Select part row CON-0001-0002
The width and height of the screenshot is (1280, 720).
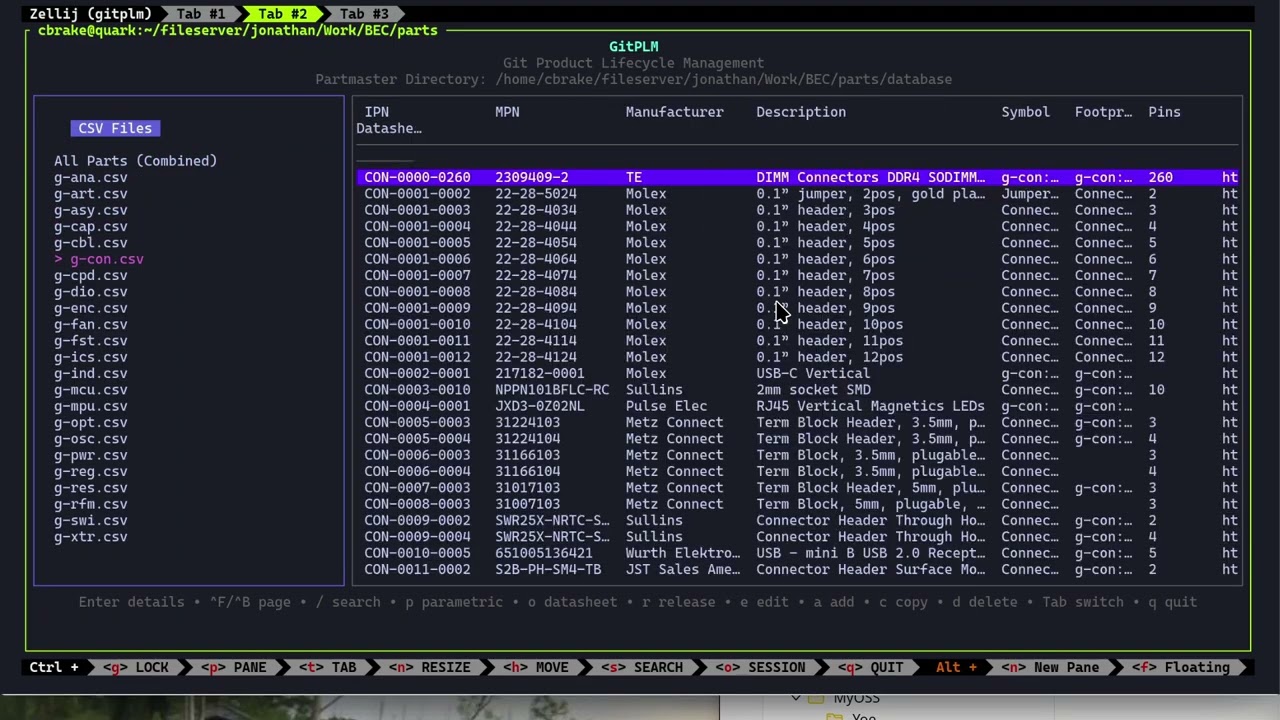(797, 194)
